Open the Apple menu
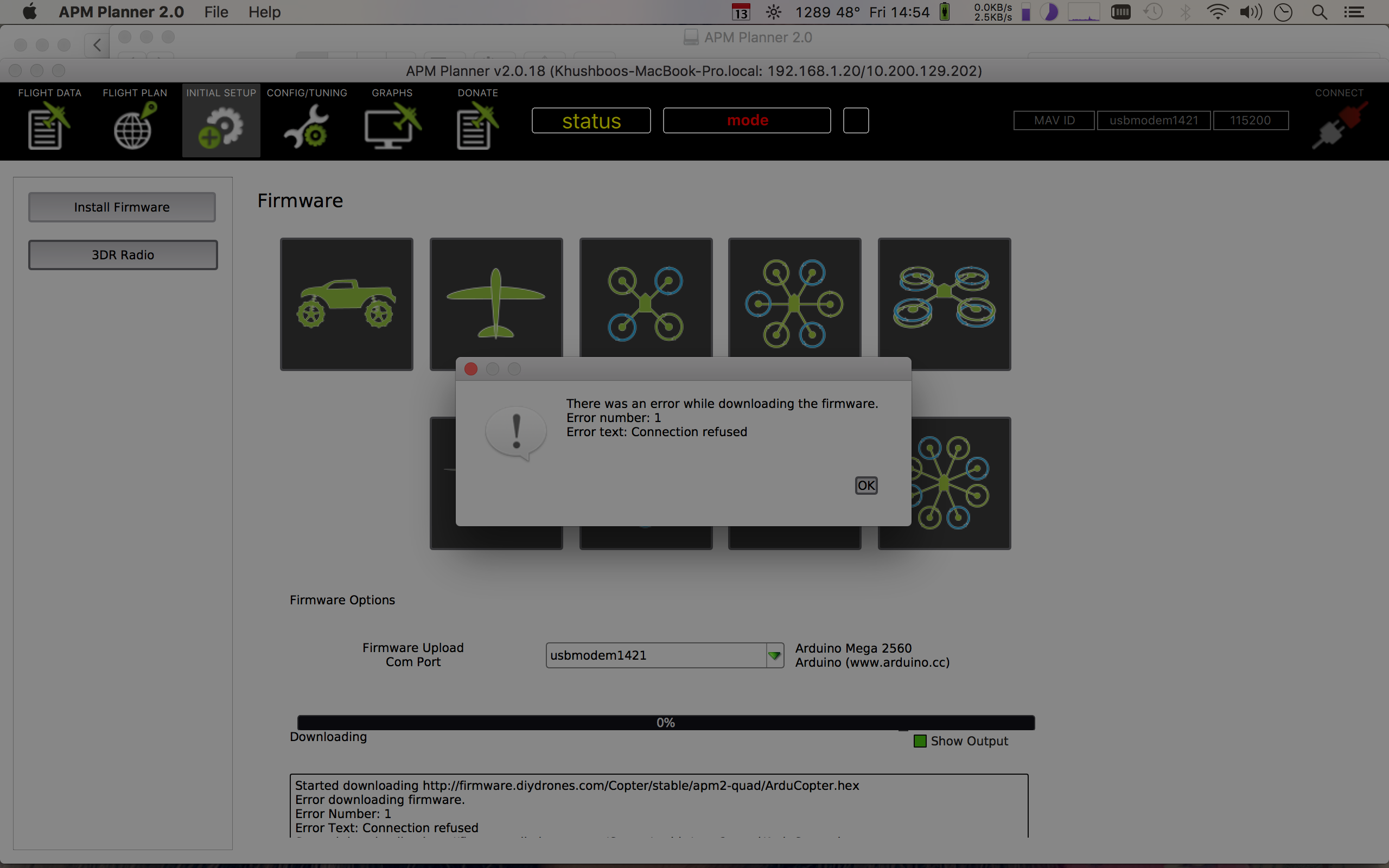 pos(29,11)
